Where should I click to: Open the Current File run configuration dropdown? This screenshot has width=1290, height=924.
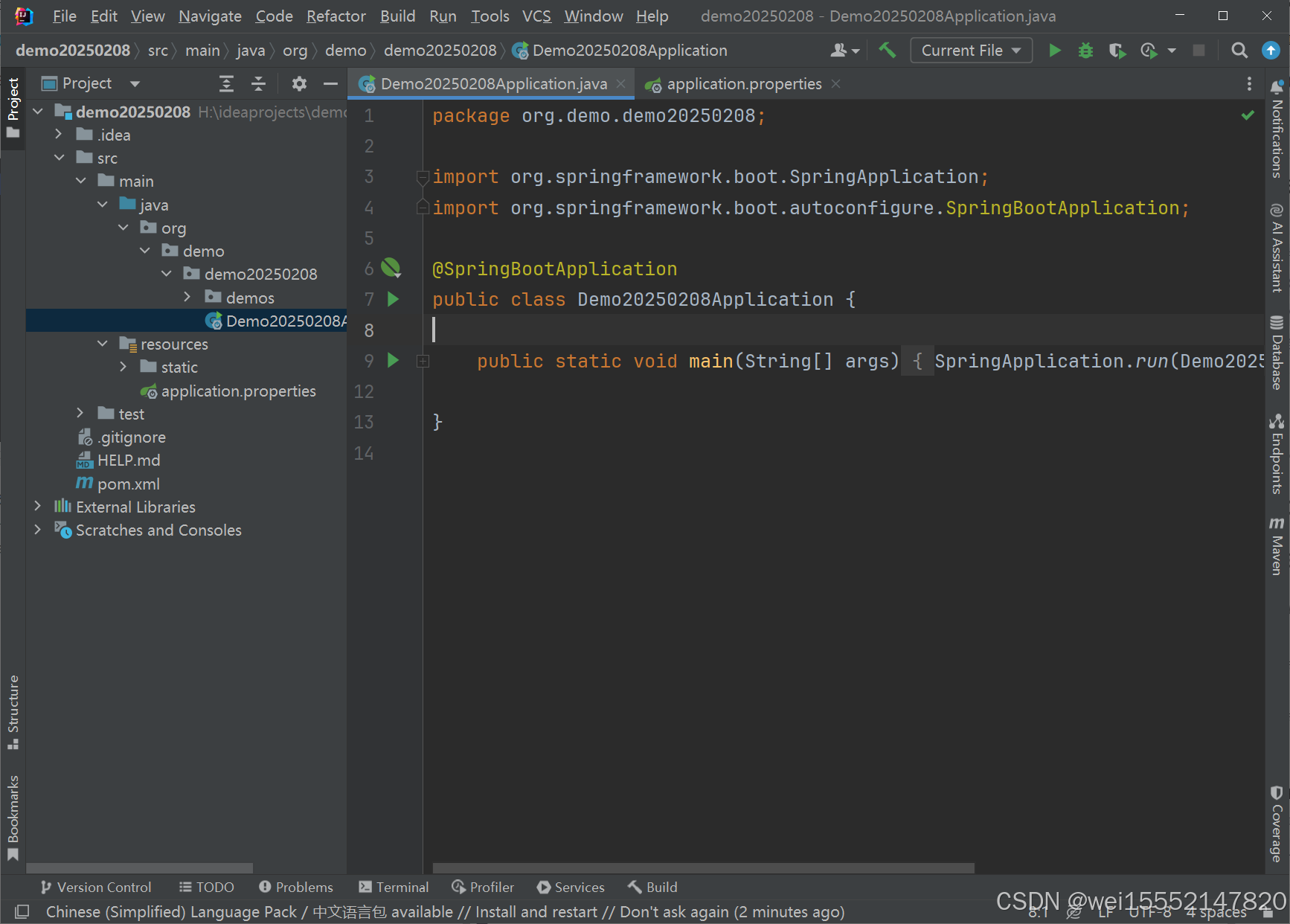(x=971, y=50)
